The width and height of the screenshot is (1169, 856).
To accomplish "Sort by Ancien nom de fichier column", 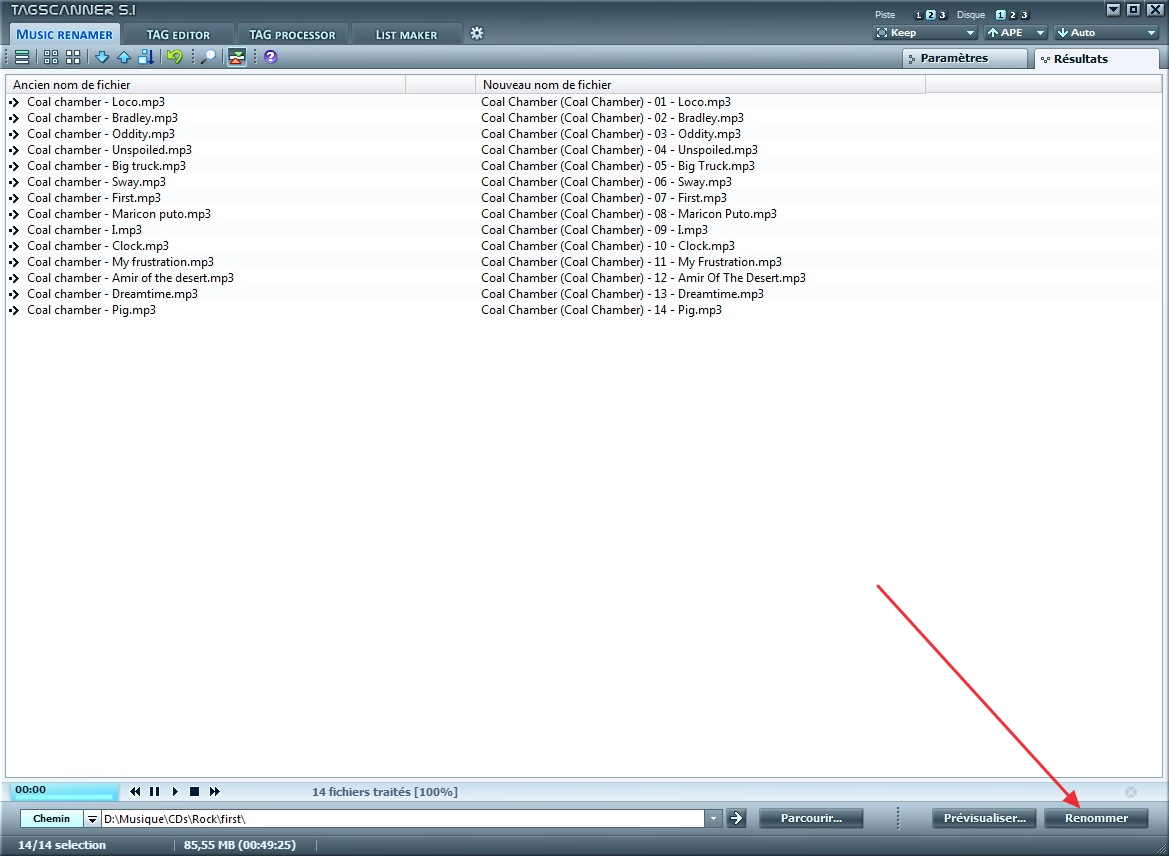I will (206, 85).
